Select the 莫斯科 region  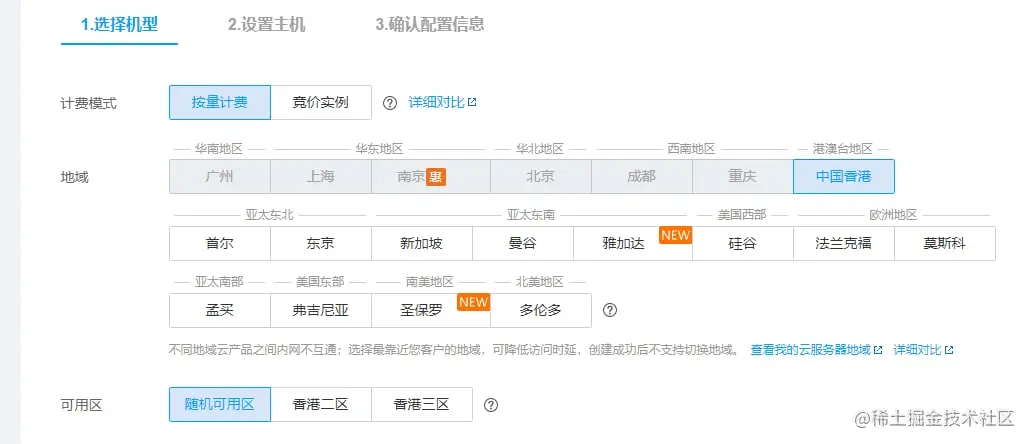pos(945,244)
